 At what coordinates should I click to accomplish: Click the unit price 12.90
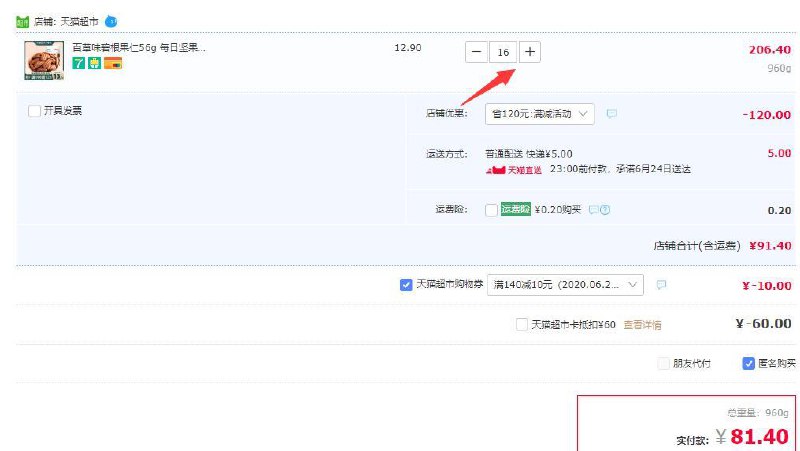click(x=408, y=47)
